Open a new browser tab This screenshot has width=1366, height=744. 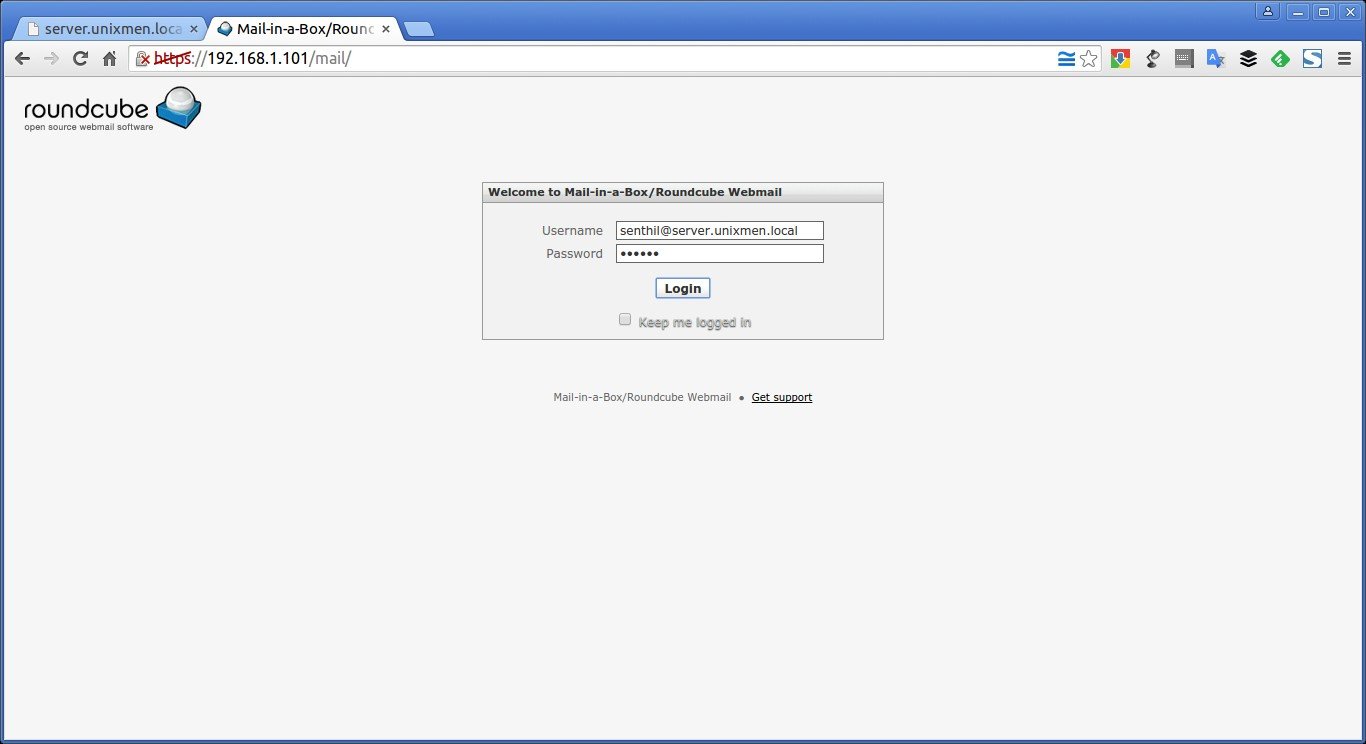[418, 30]
